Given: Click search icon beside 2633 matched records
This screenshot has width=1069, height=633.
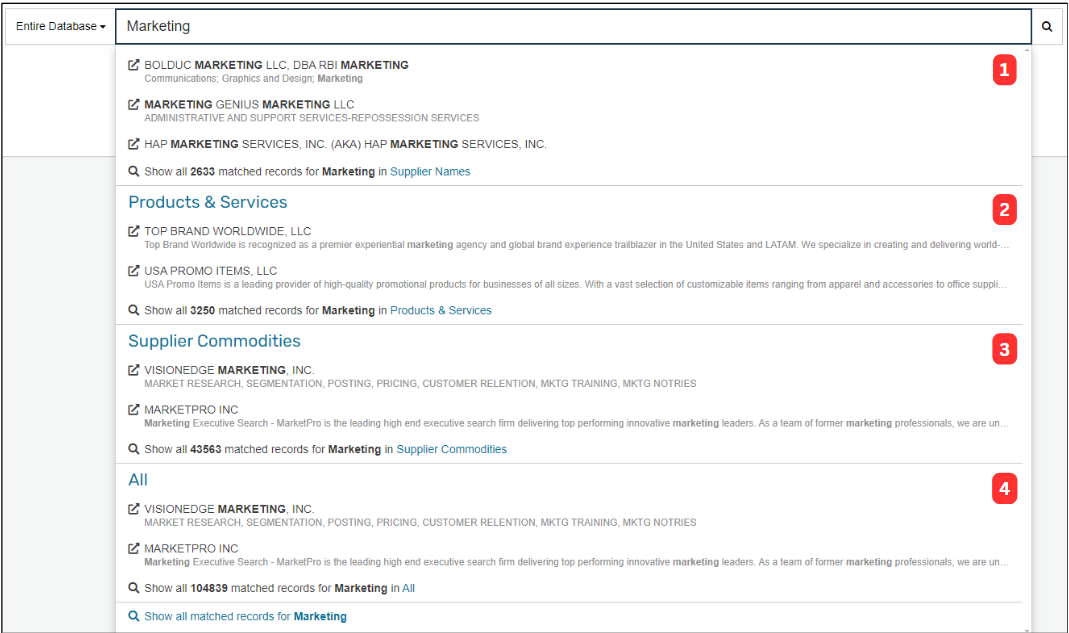Looking at the screenshot, I should coord(134,171).
